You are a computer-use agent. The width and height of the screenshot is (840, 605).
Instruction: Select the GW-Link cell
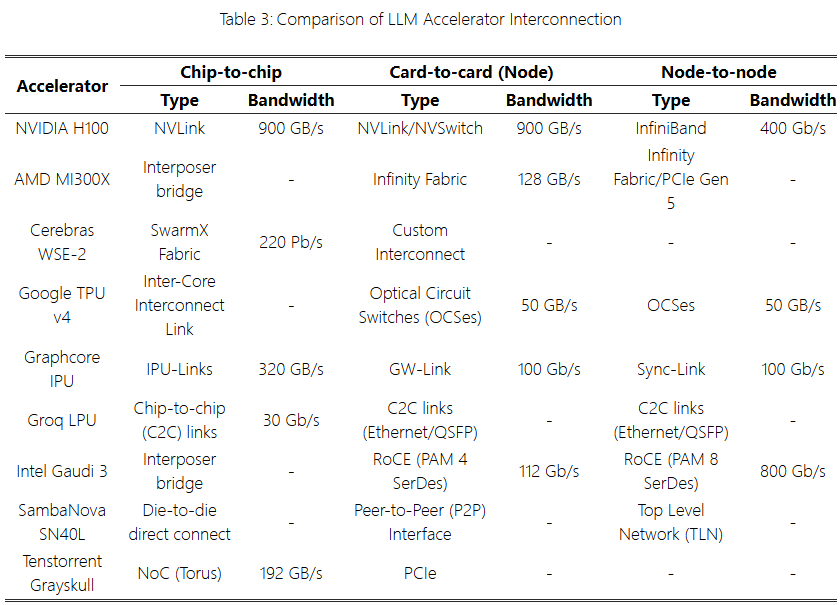coord(420,369)
